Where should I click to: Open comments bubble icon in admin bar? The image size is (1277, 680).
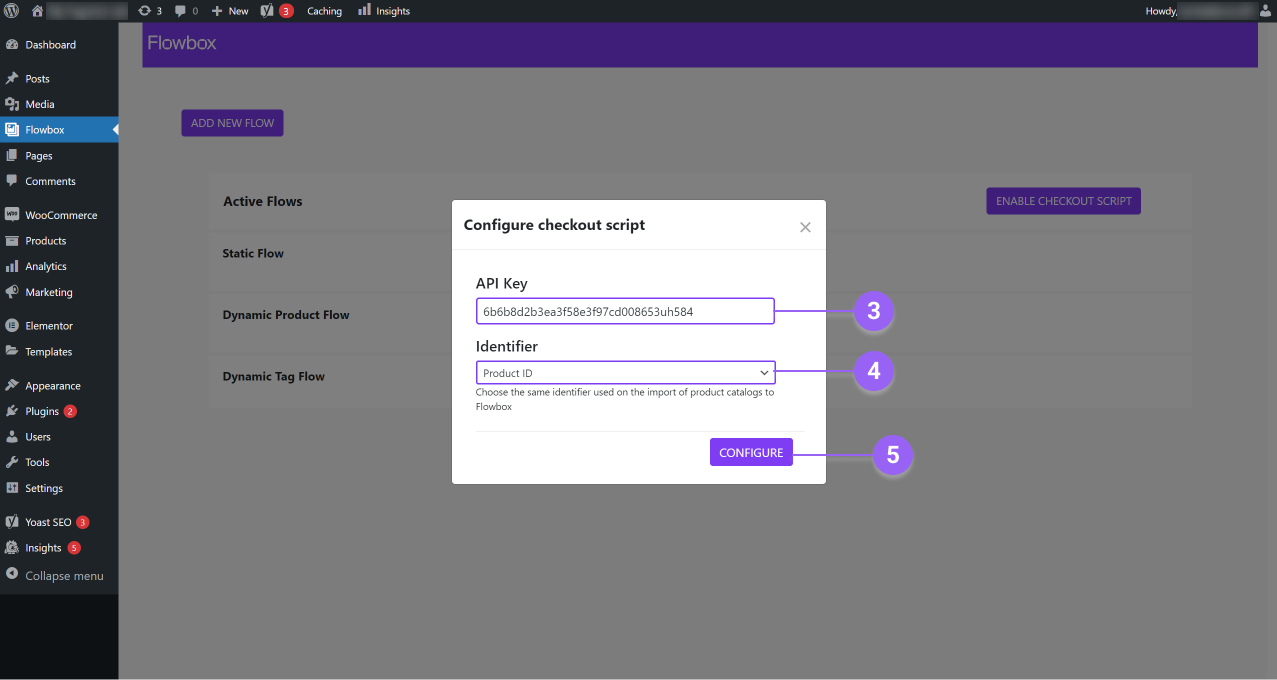click(180, 11)
